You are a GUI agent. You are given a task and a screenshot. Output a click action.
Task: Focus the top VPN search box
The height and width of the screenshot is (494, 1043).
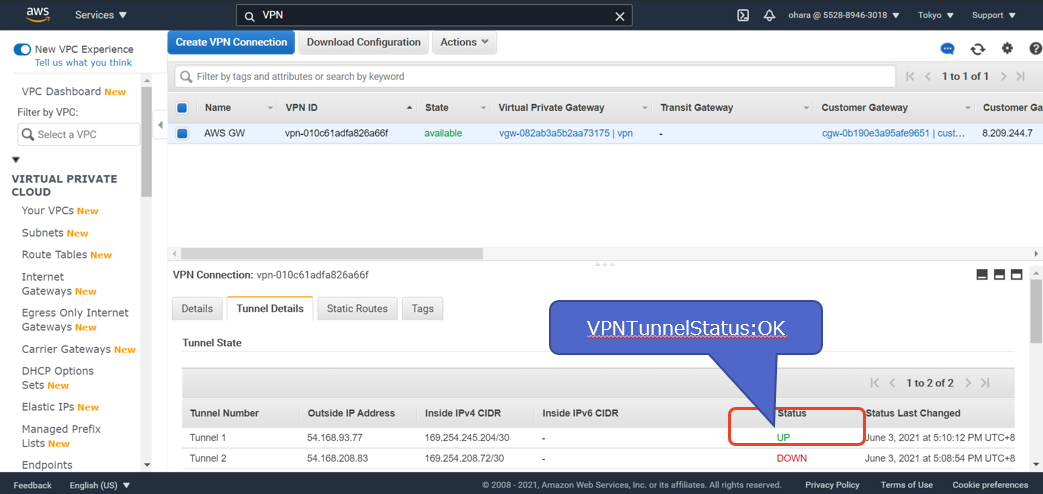(434, 16)
